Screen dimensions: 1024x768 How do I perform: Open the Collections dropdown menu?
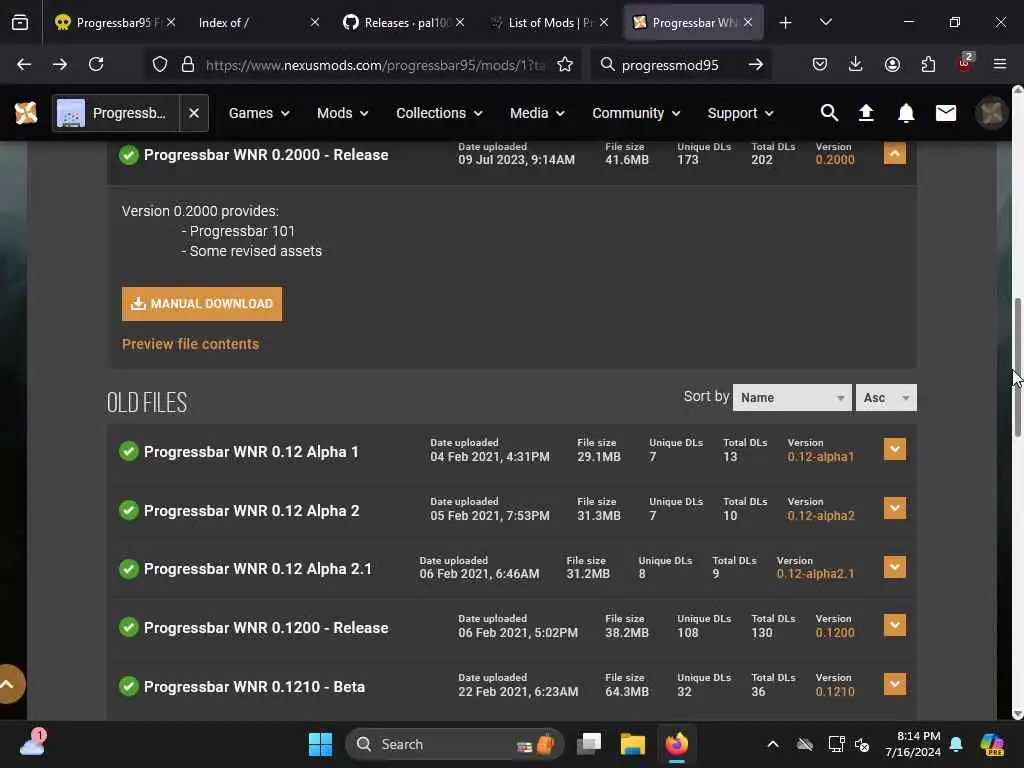point(440,113)
